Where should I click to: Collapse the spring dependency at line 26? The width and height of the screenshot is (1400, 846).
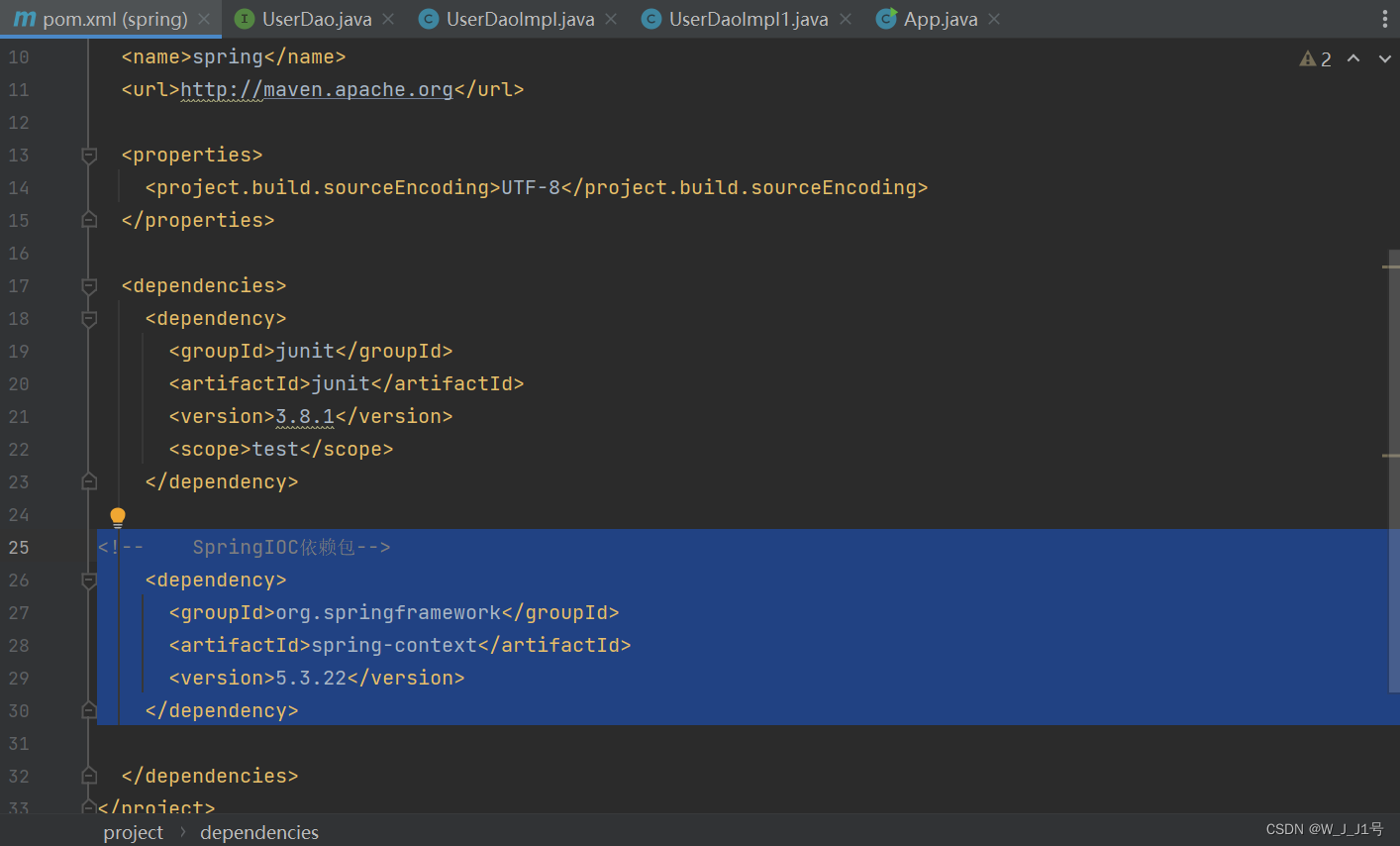[x=89, y=580]
